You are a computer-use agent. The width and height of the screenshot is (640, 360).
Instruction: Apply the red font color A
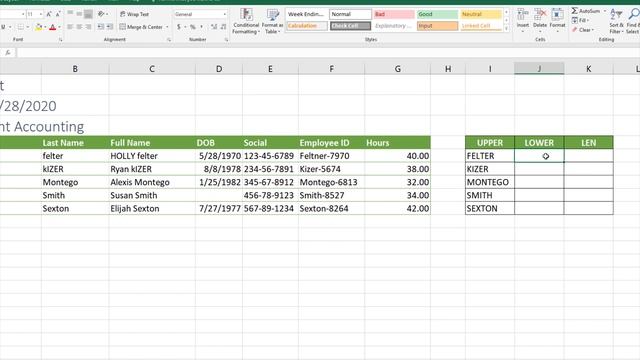[52, 27]
